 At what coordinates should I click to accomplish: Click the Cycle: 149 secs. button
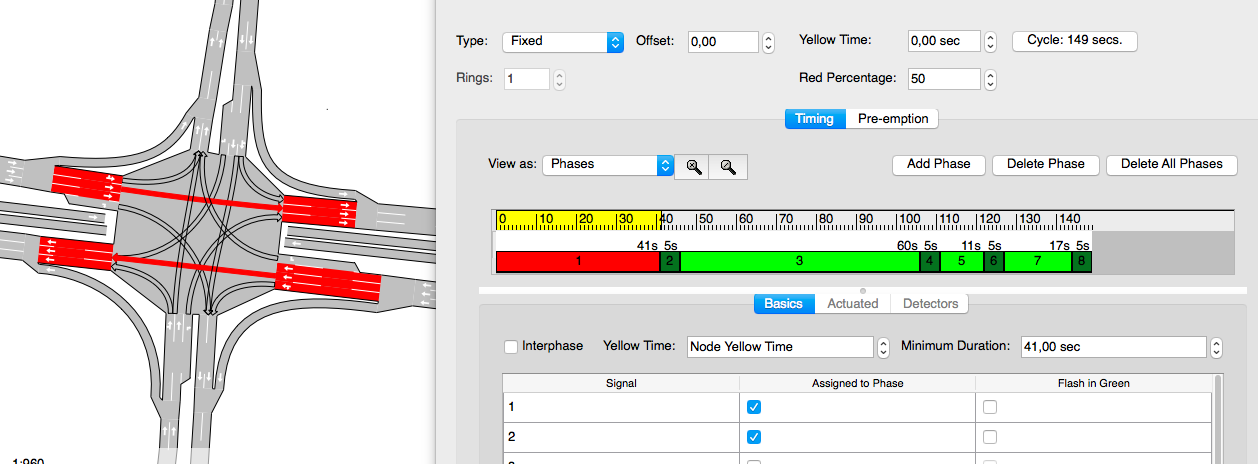coord(1074,41)
